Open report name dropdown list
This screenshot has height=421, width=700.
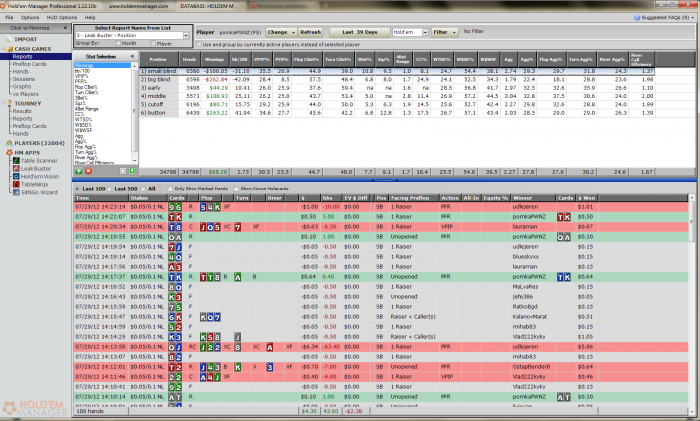point(186,35)
